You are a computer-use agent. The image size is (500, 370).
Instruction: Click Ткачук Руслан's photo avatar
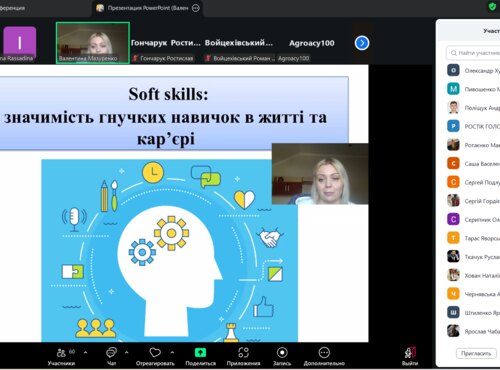click(x=453, y=257)
